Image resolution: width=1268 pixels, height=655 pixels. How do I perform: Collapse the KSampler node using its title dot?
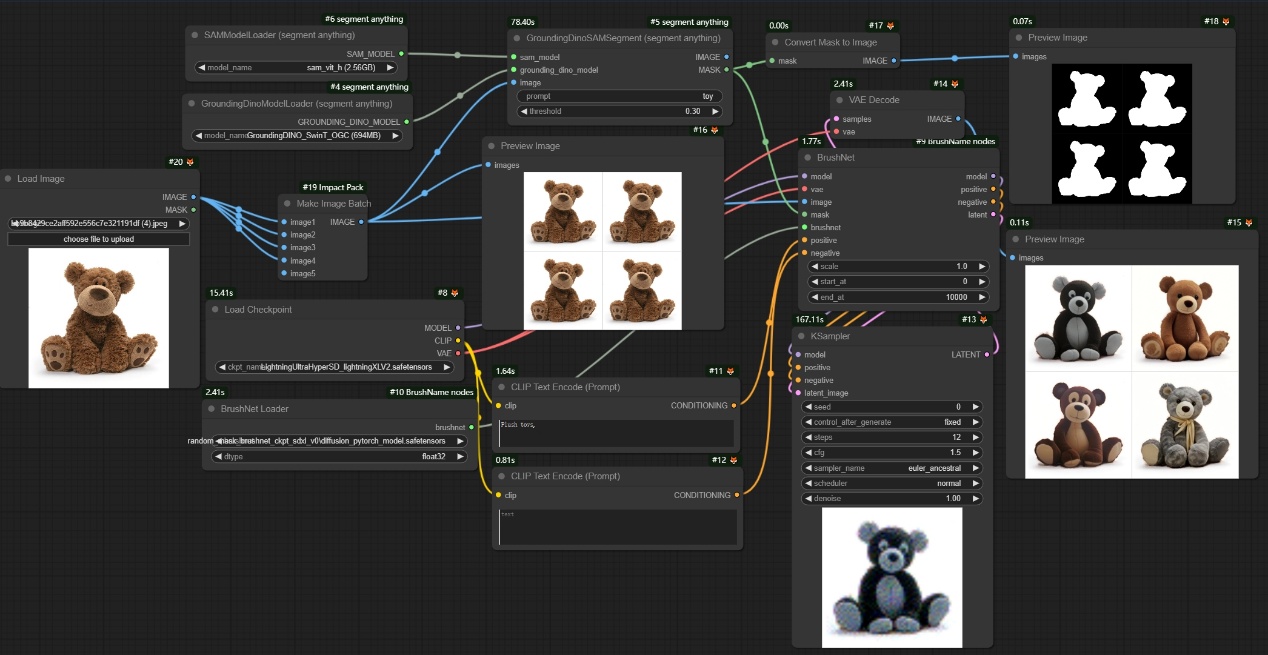(x=801, y=336)
